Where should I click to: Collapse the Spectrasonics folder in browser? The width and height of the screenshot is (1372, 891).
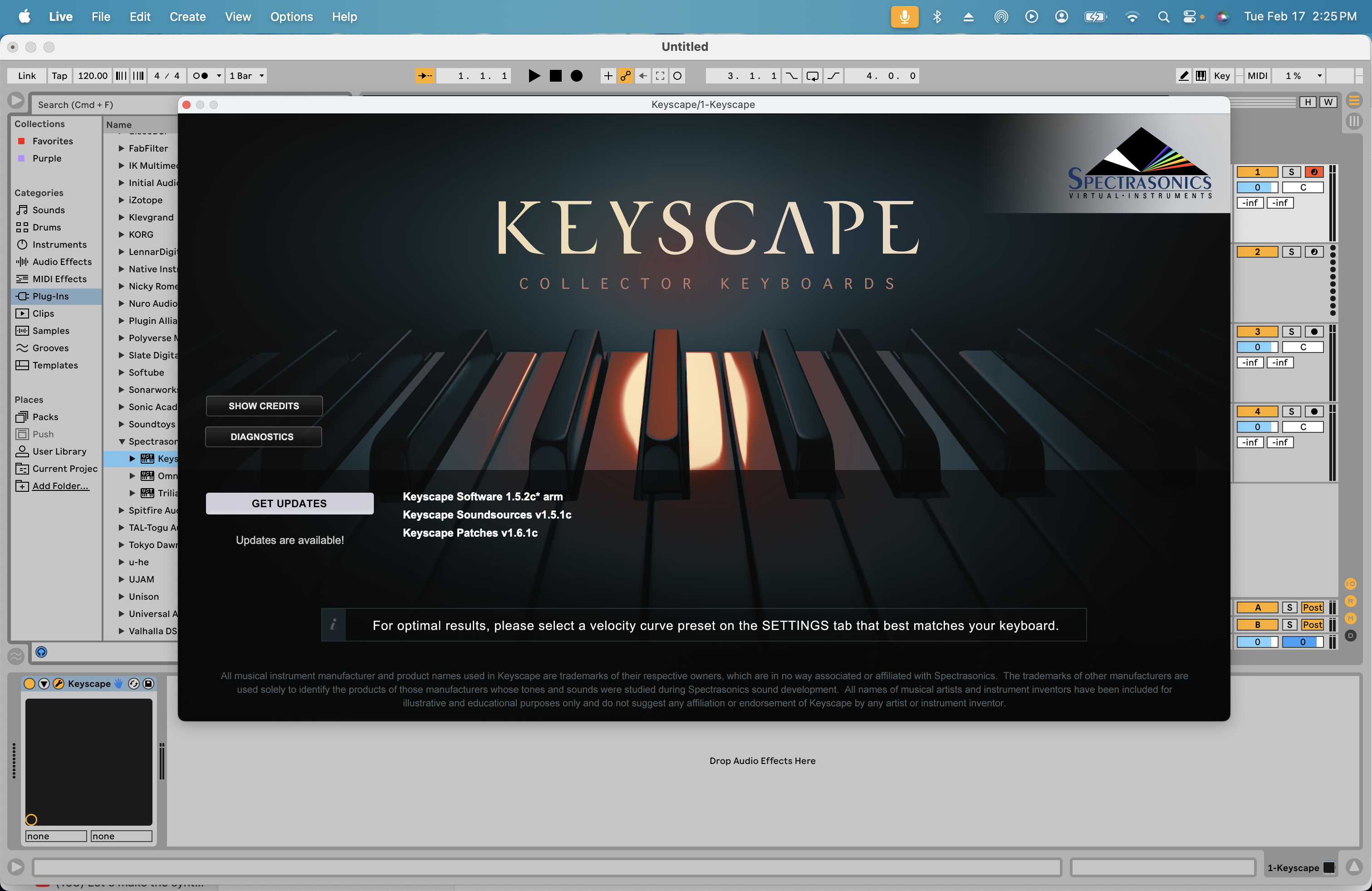(121, 441)
